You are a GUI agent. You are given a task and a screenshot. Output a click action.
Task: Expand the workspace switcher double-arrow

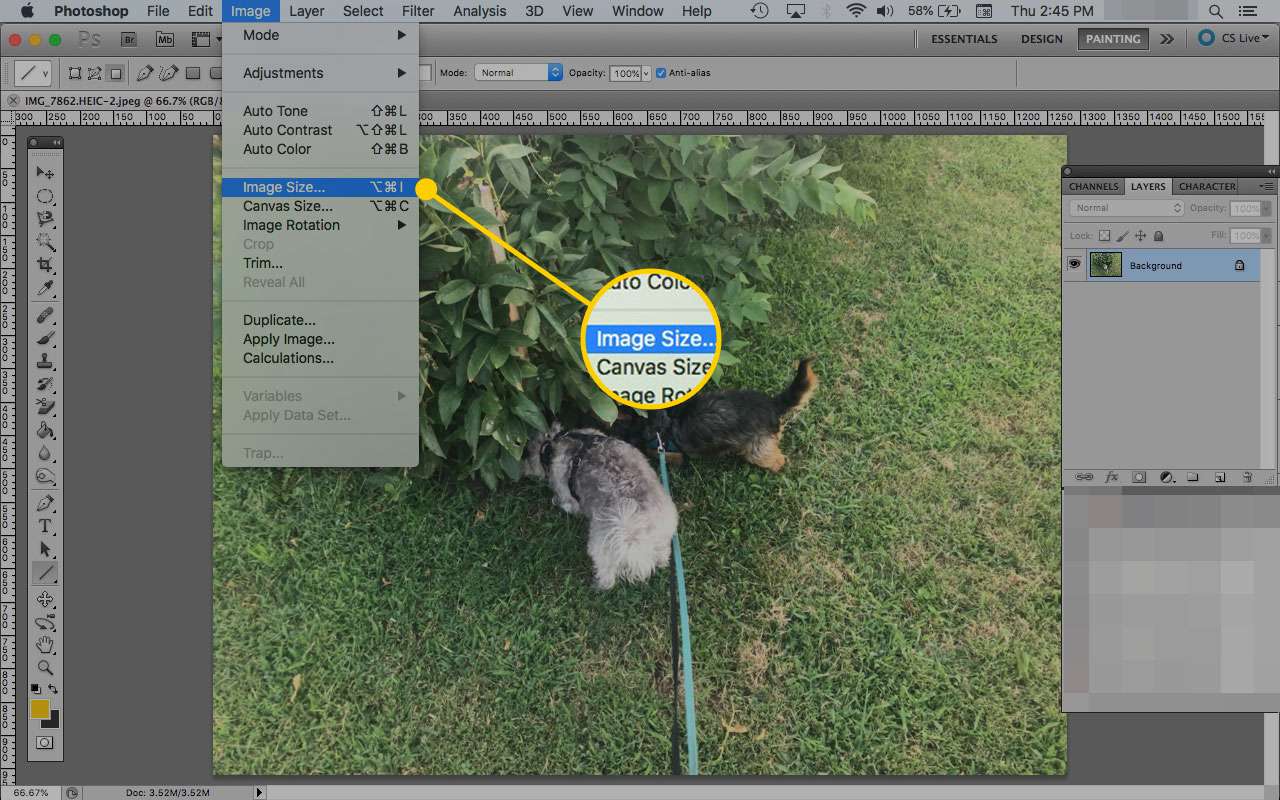pos(1167,39)
